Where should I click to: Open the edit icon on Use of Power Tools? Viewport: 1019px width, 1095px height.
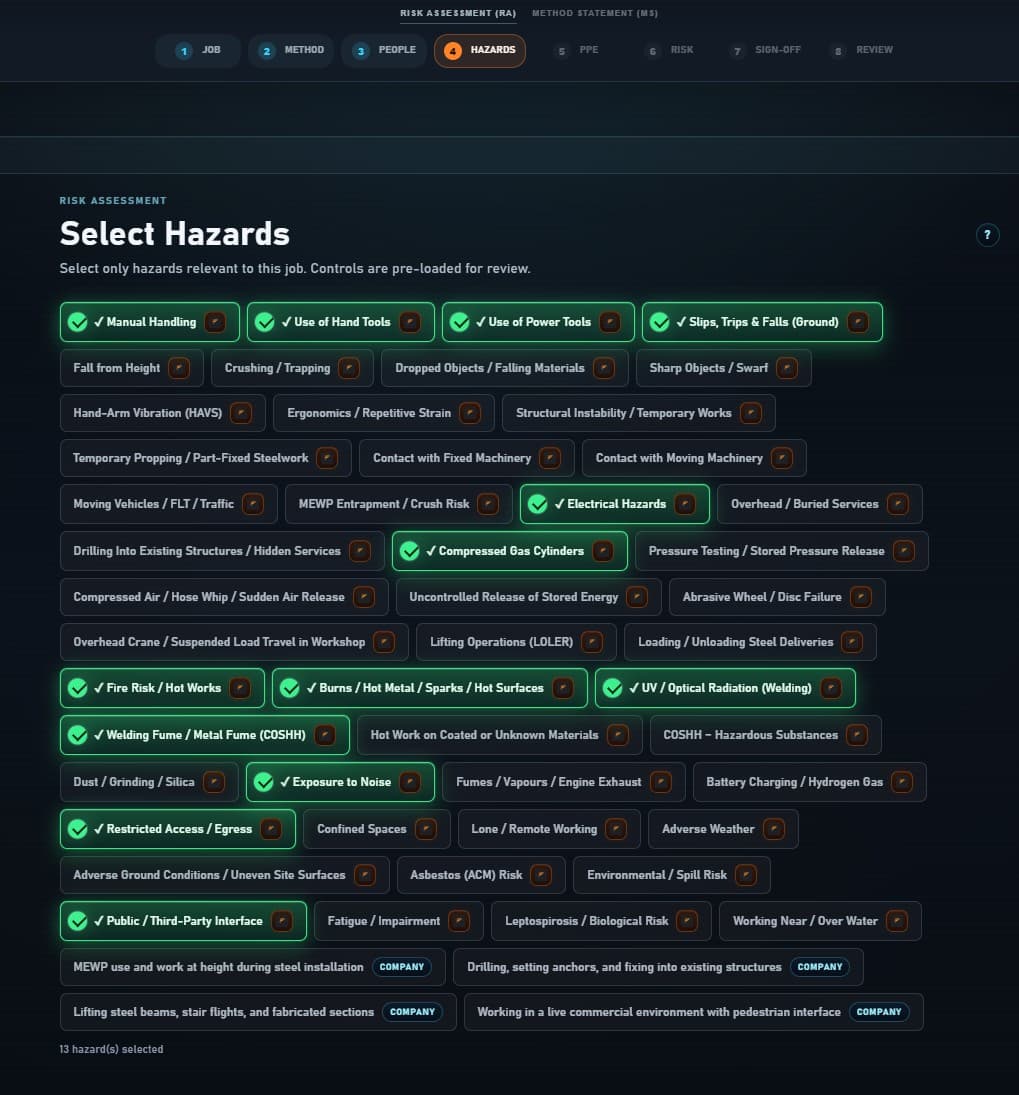click(610, 322)
